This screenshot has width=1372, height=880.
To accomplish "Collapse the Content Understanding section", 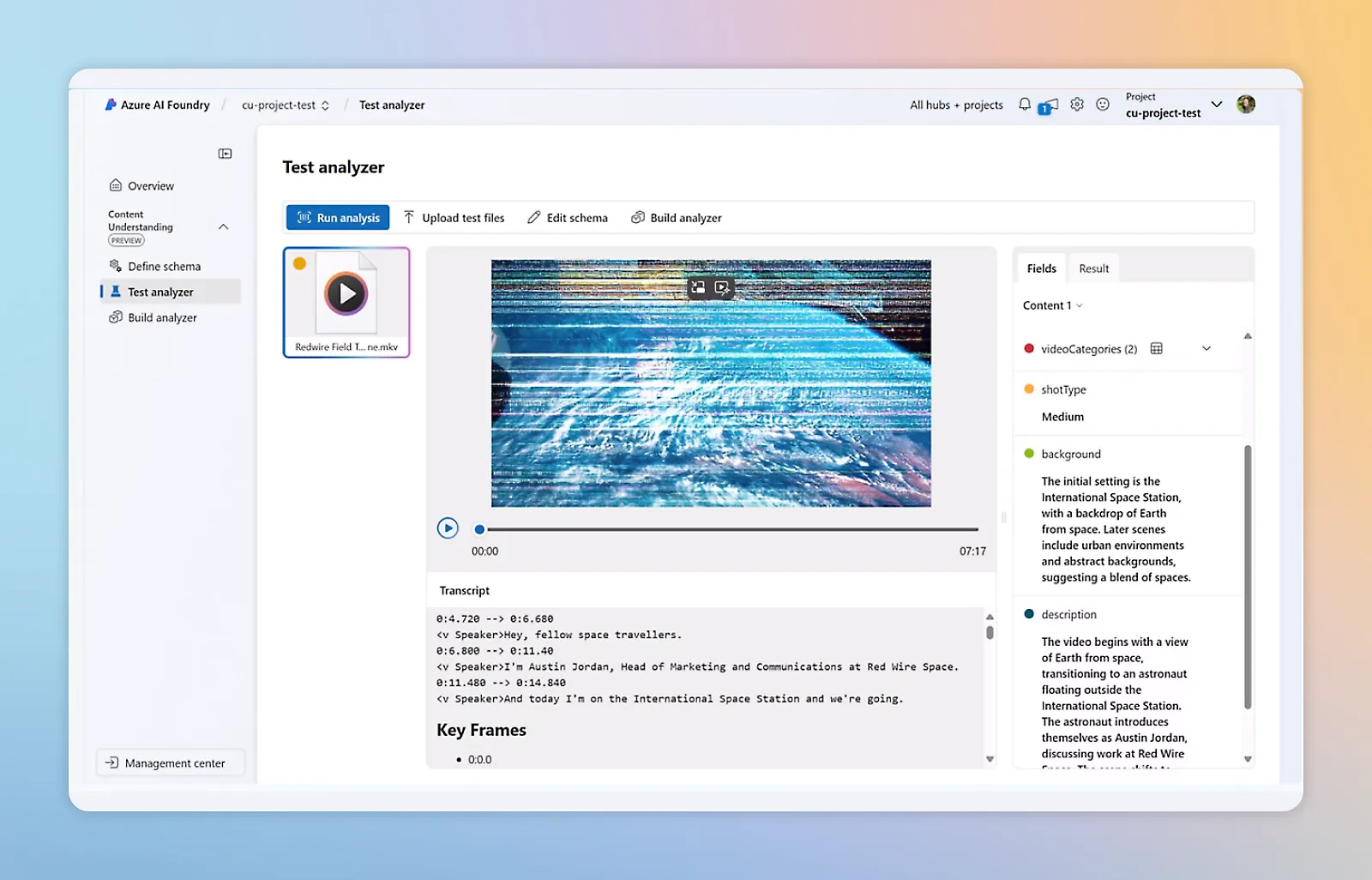I will point(224,227).
